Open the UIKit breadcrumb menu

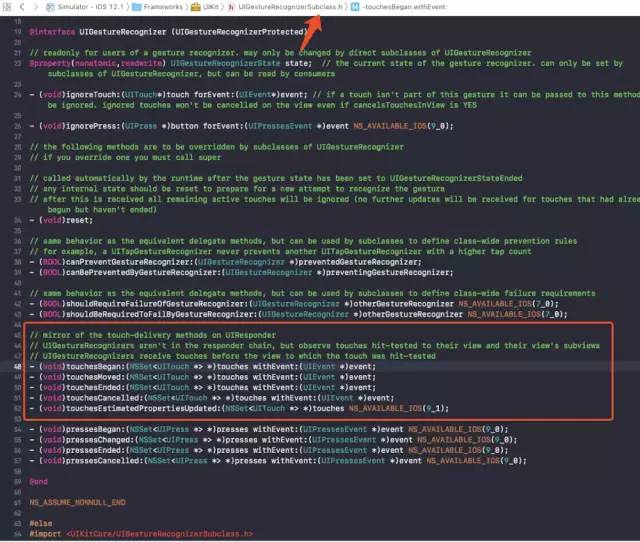point(211,7)
